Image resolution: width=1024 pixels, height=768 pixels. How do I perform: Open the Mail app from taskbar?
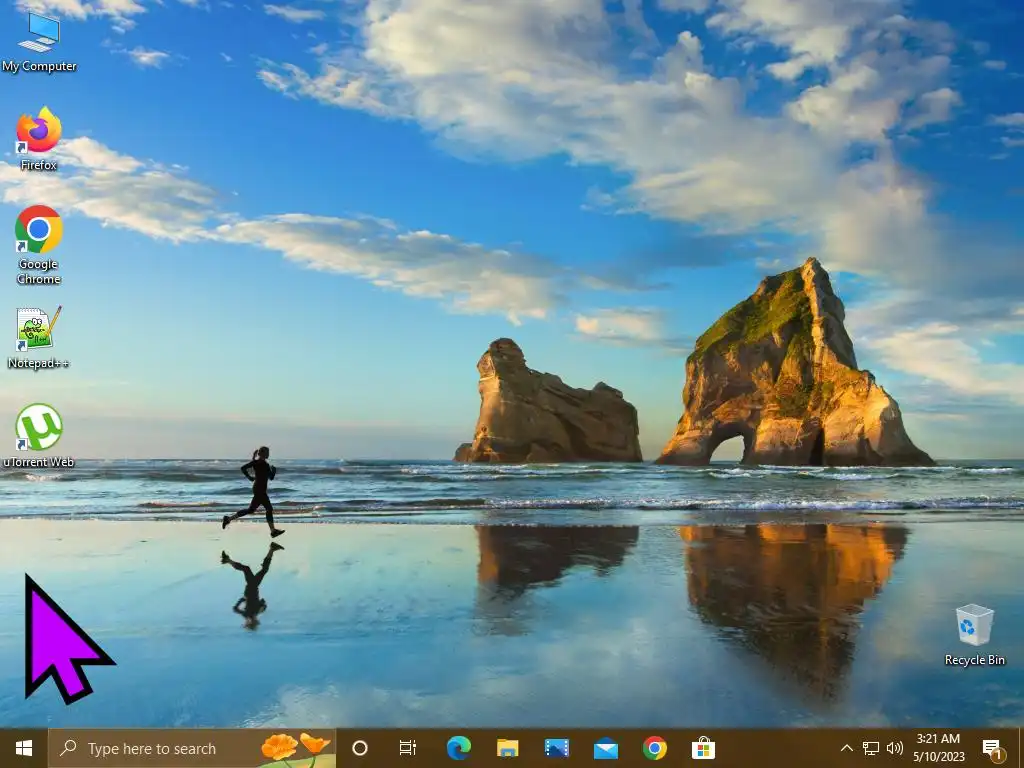coord(605,748)
